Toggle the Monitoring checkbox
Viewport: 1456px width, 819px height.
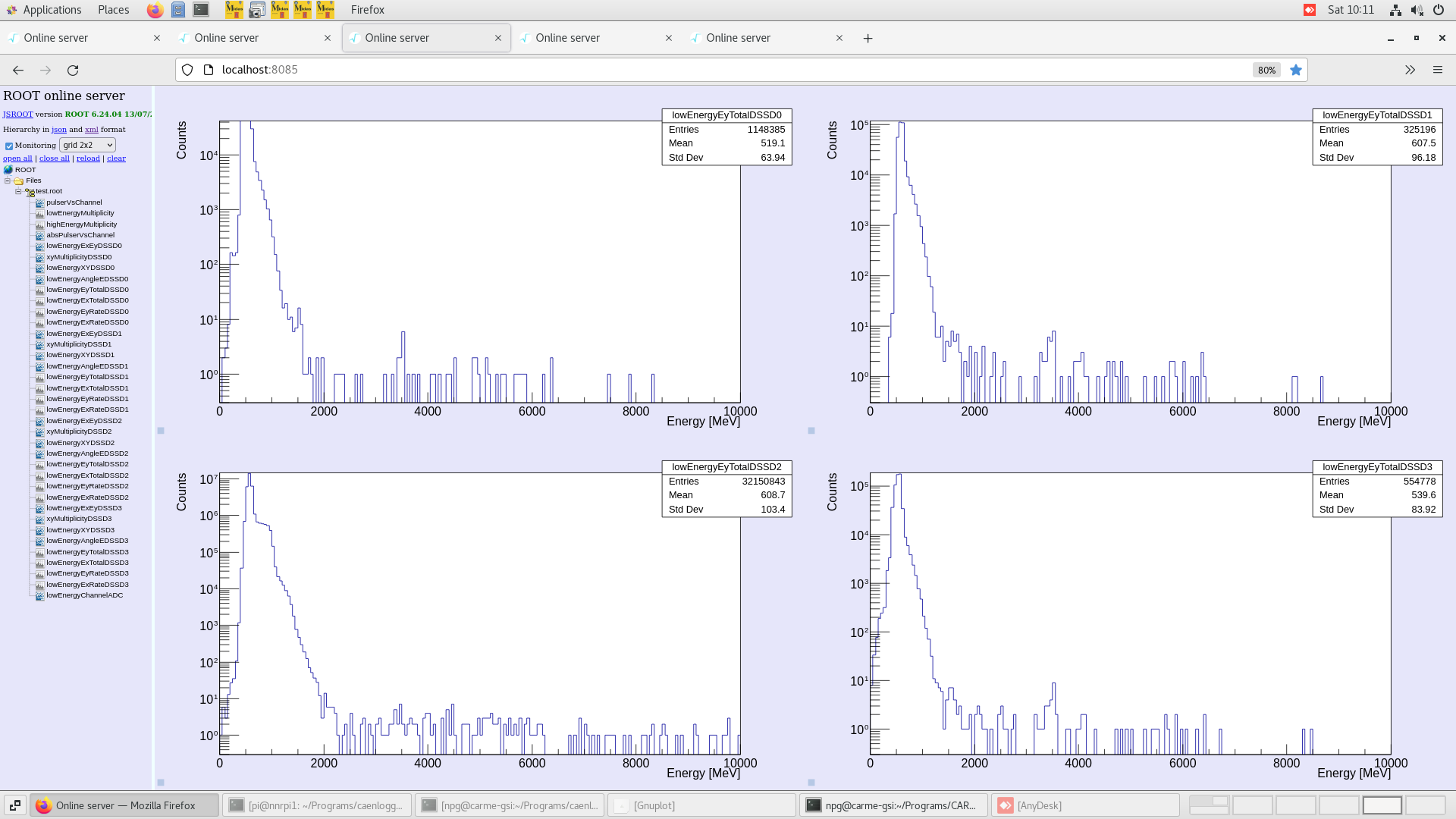(9, 146)
